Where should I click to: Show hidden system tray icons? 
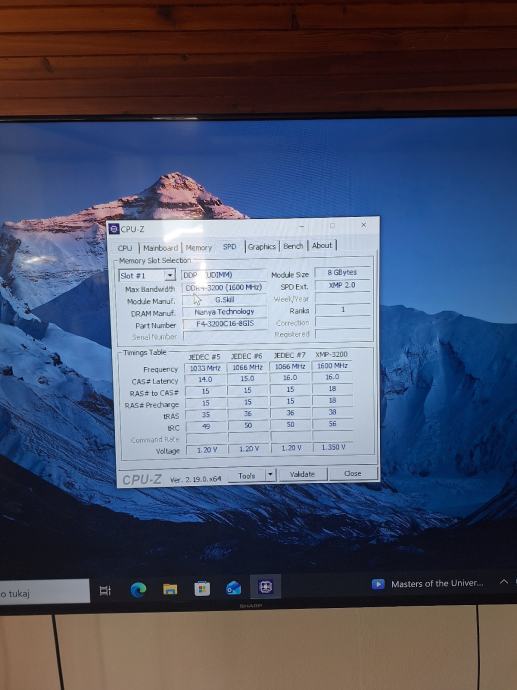(504, 582)
